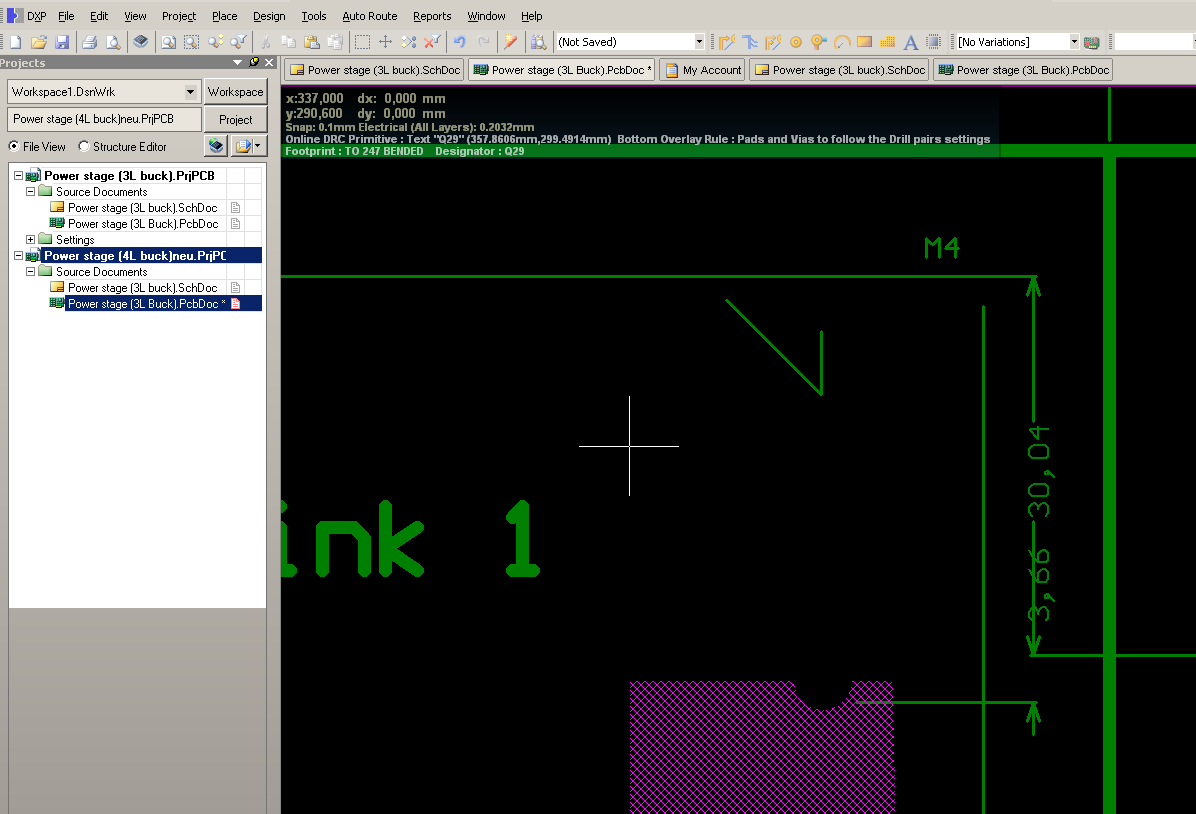This screenshot has width=1196, height=814.
Task: Place a text string with the A icon
Action: point(910,42)
